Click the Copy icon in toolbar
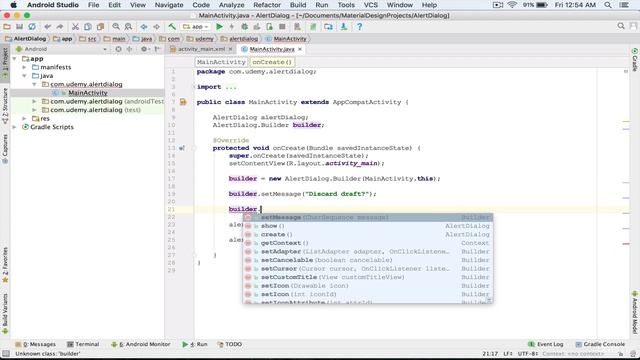Image resolution: width=640 pixels, height=360 pixels. [x=88, y=27]
